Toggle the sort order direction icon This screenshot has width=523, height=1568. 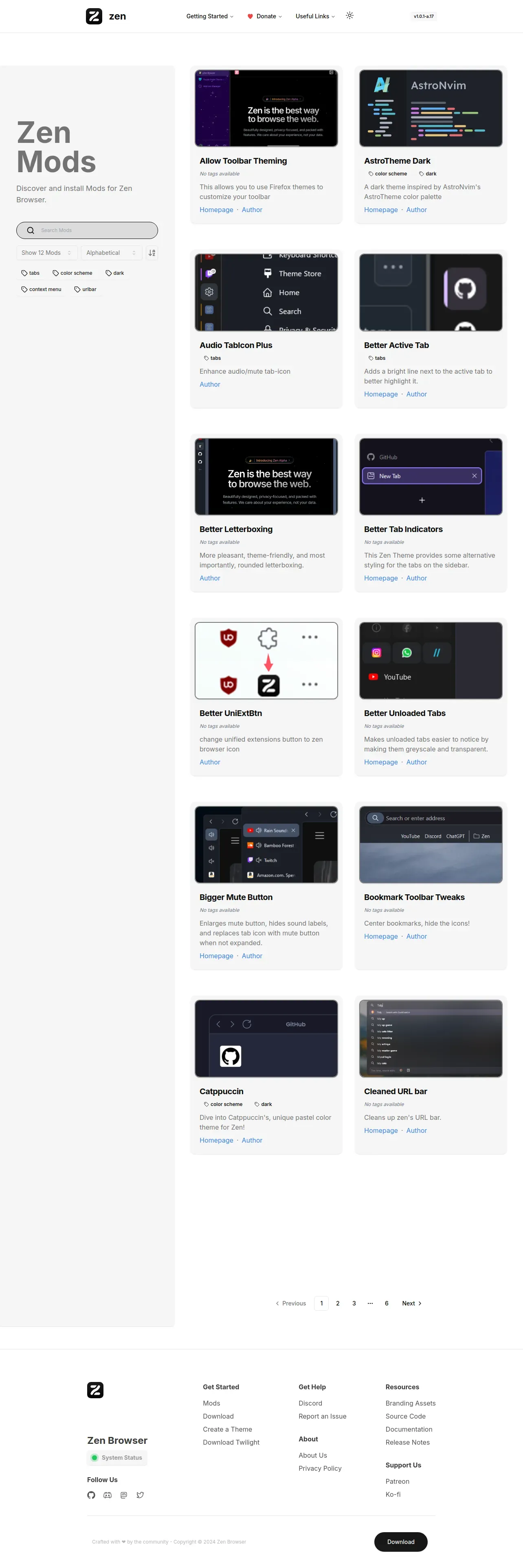pos(152,253)
